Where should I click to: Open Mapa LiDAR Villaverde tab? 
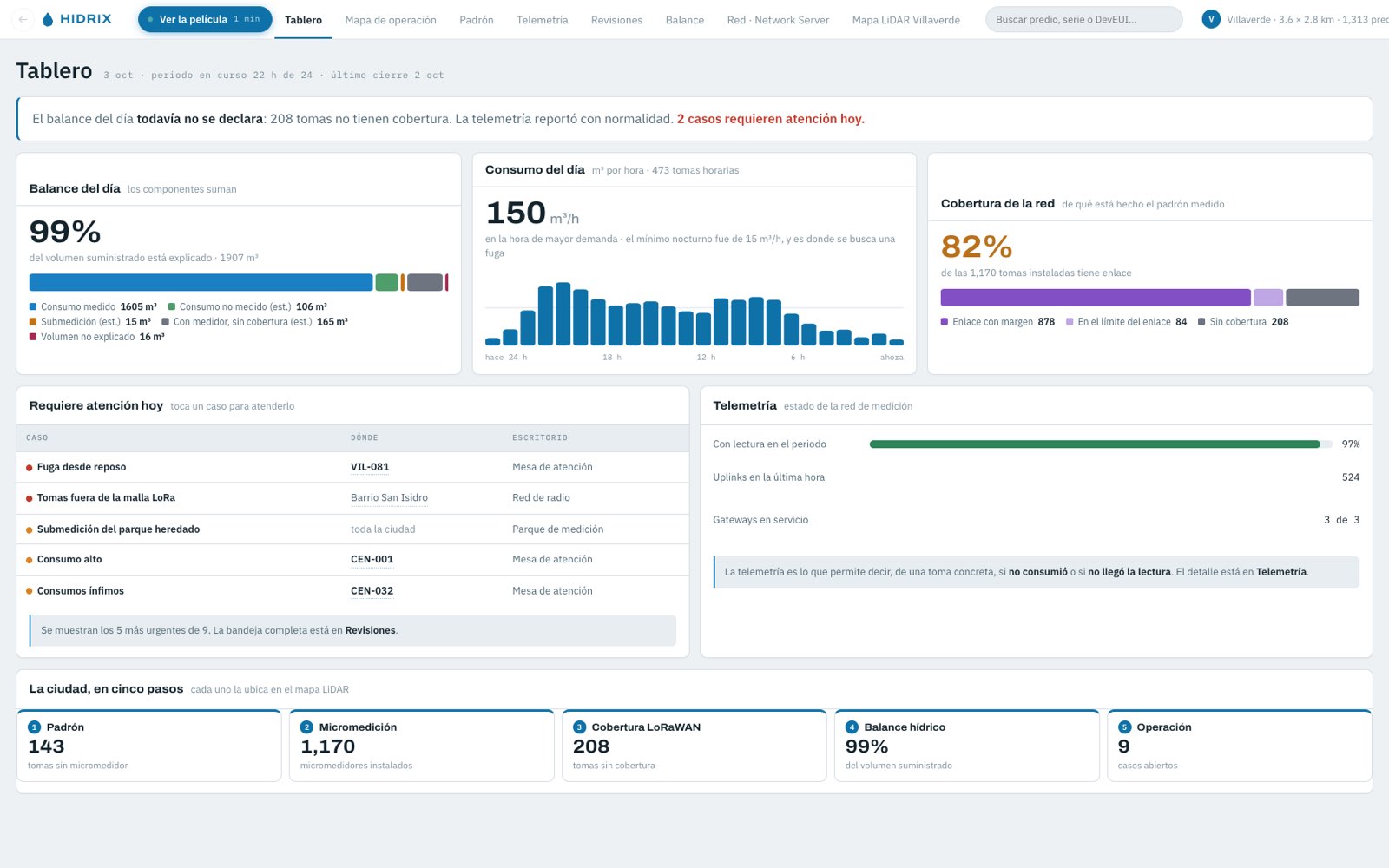click(x=905, y=20)
